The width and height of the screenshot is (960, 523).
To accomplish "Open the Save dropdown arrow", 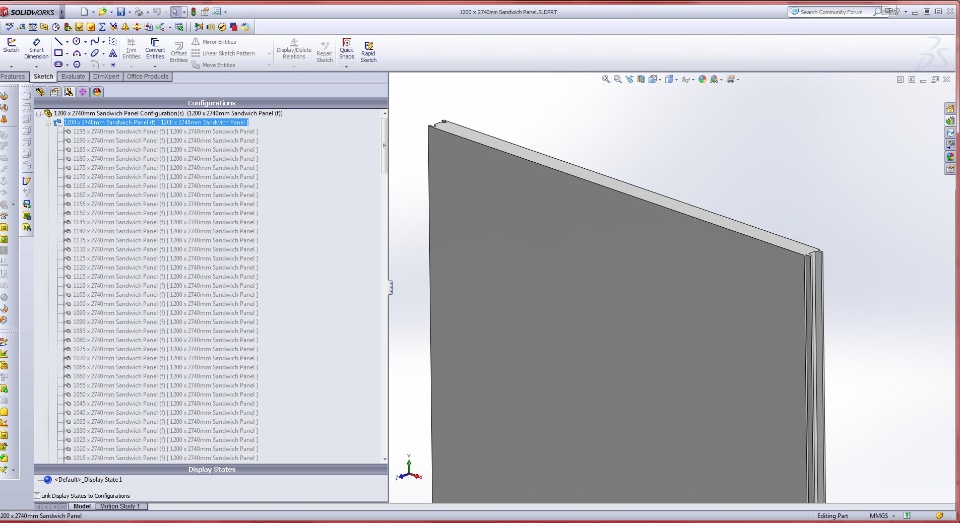I will 129,12.
